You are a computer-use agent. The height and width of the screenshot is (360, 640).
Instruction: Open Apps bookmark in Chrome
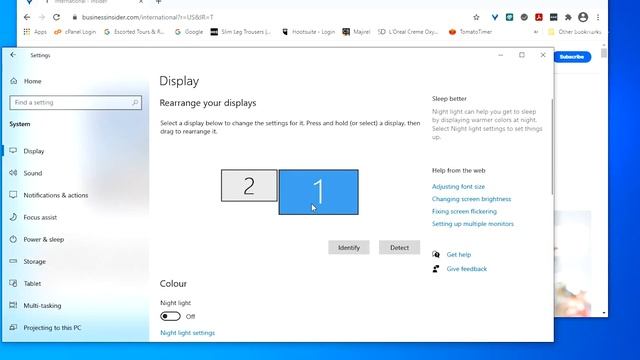click(x=35, y=31)
